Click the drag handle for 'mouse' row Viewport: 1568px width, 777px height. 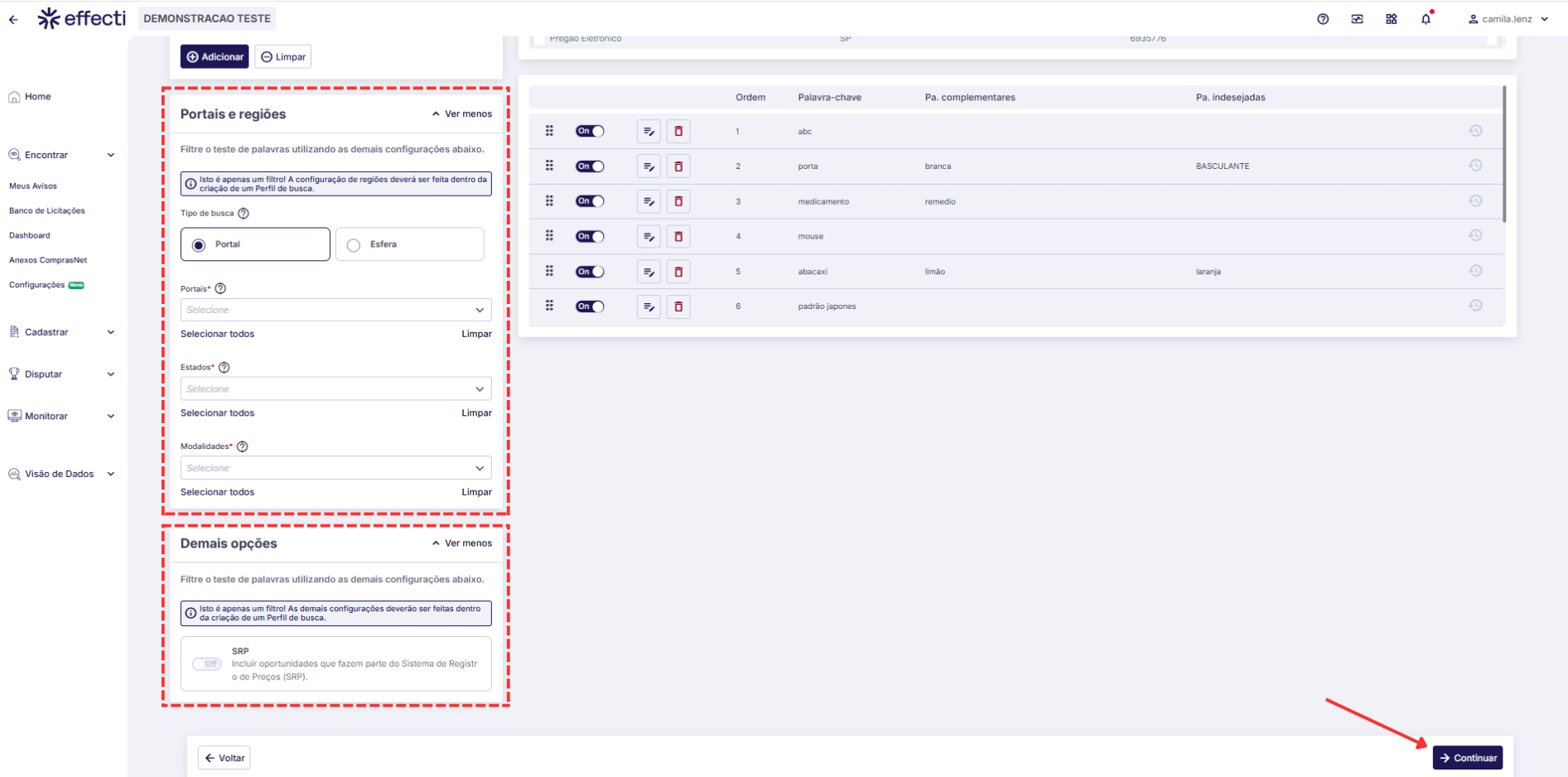(549, 236)
